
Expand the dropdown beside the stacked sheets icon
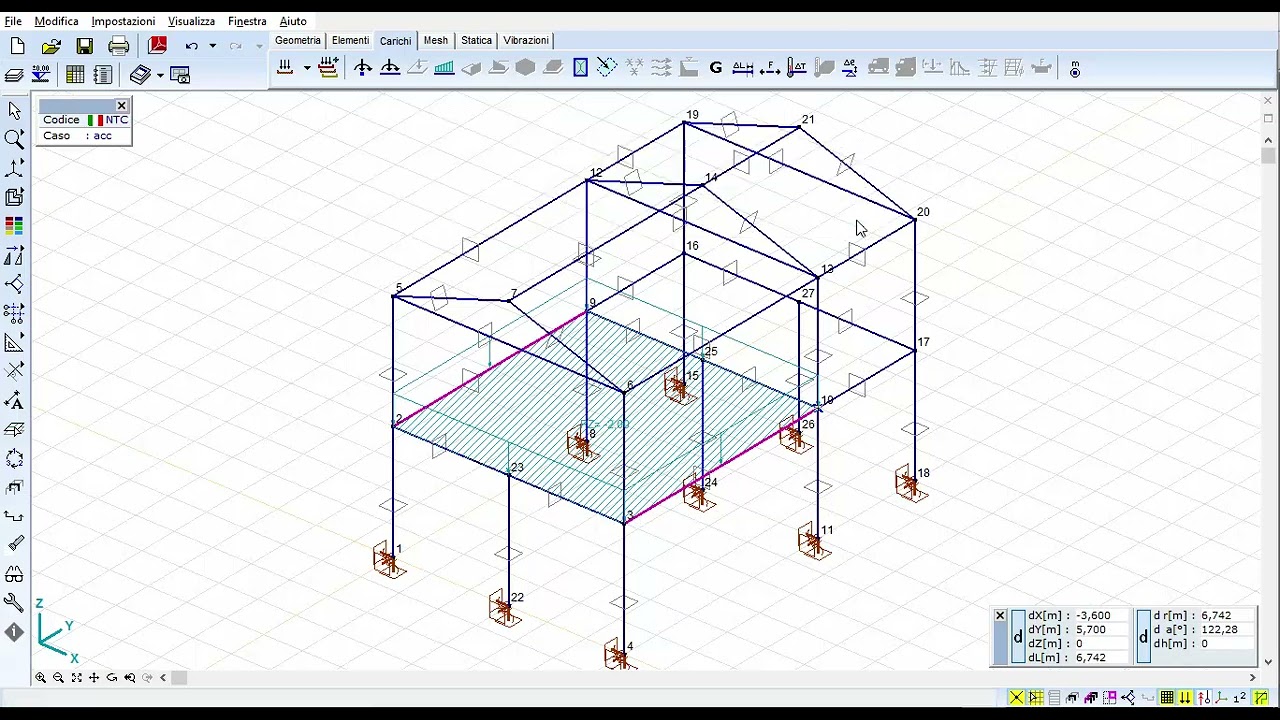coord(160,76)
